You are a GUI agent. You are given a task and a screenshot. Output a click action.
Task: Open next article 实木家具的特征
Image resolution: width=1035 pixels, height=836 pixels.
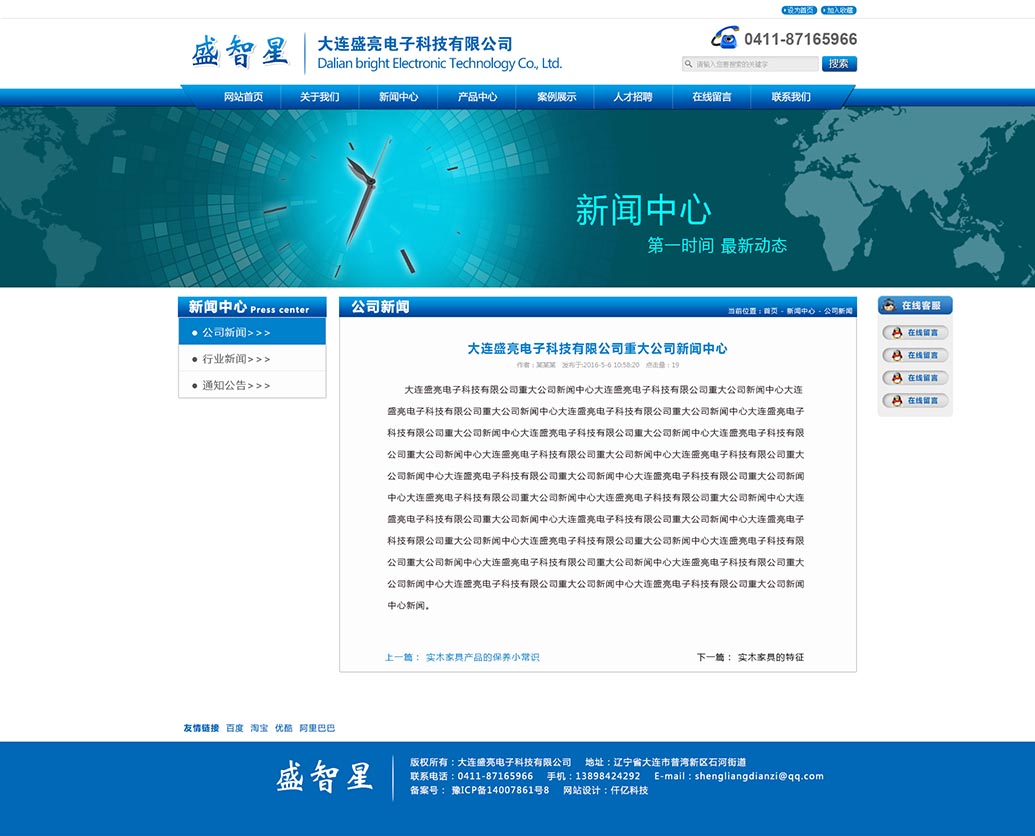coord(770,657)
